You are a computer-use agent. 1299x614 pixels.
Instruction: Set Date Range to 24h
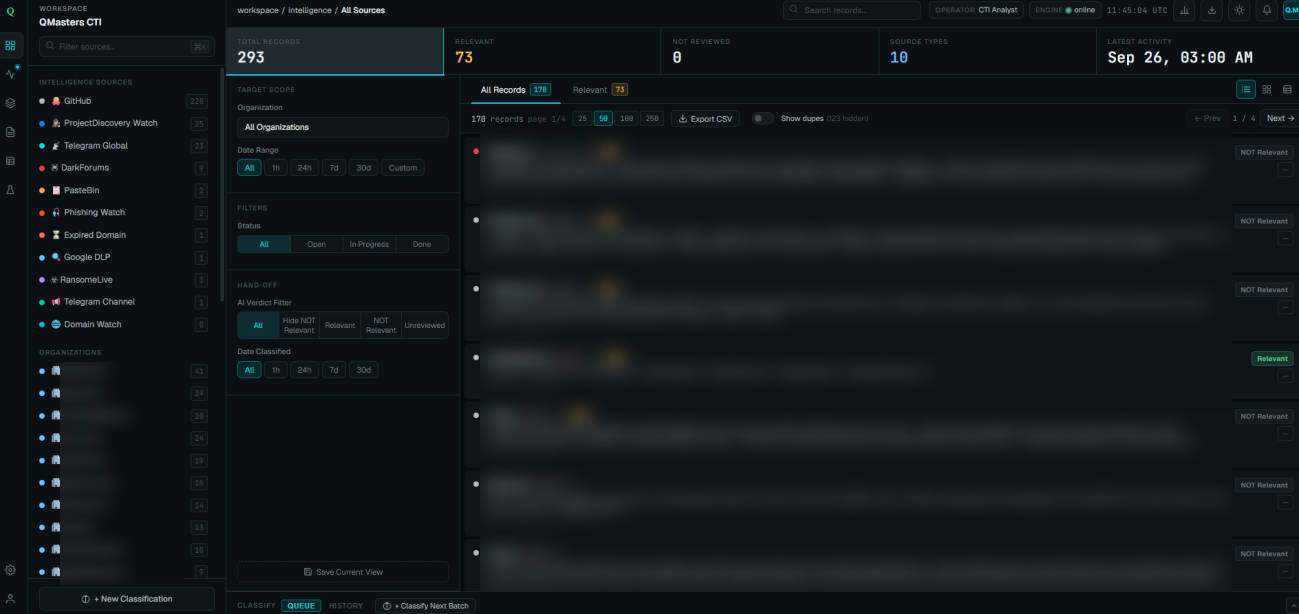tap(303, 168)
